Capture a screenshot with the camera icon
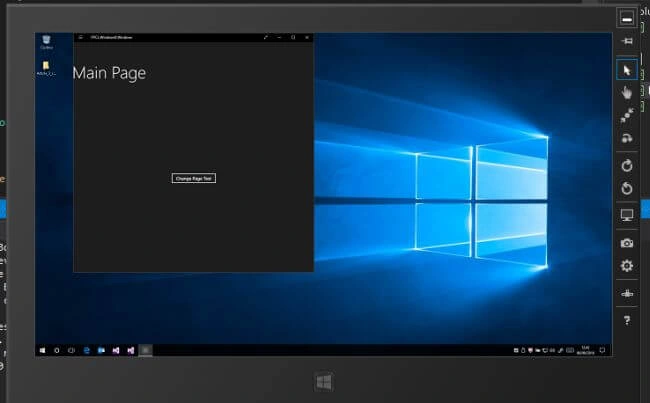The width and height of the screenshot is (650, 403). (627, 243)
